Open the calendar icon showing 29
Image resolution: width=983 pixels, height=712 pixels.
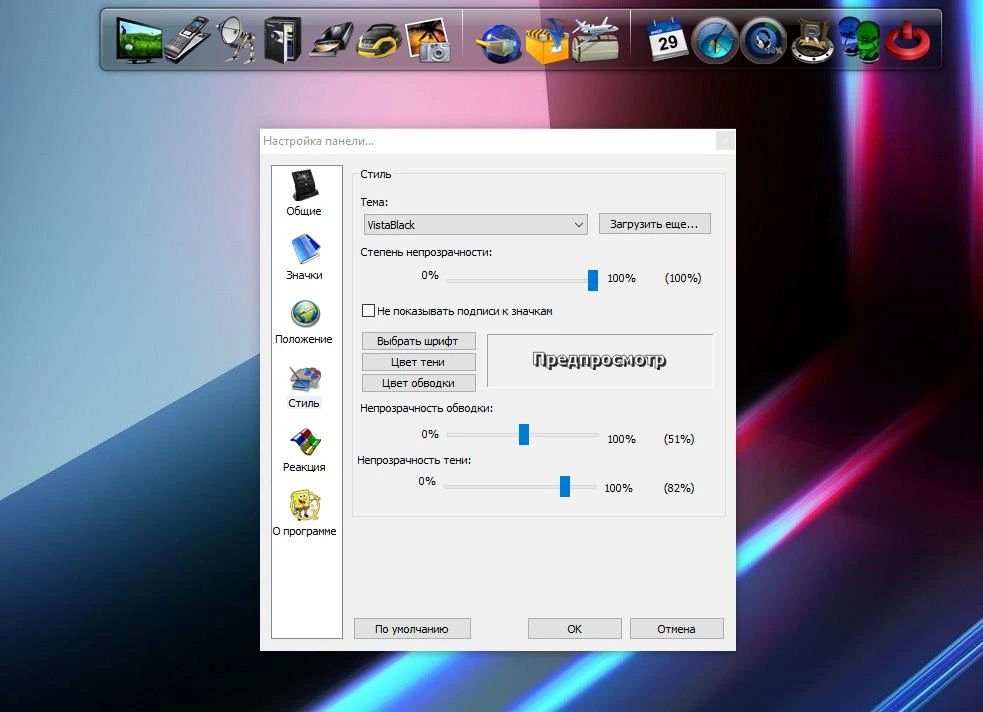point(666,40)
